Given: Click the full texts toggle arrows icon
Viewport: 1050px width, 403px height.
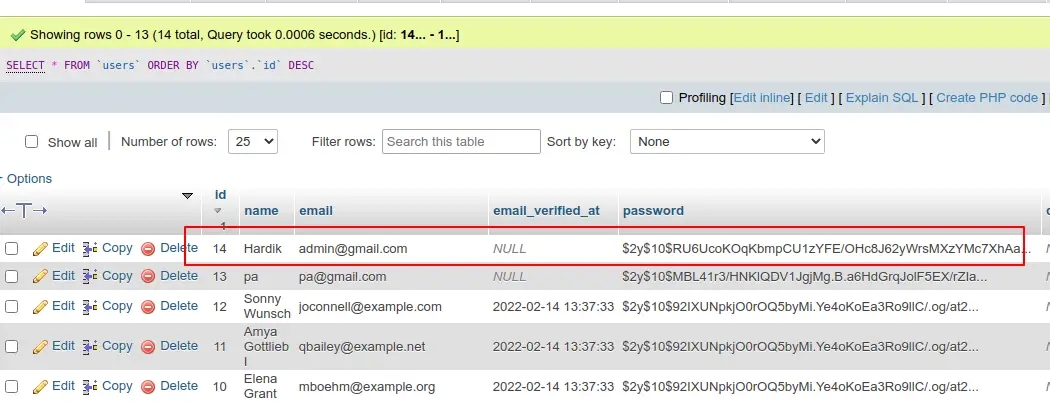Looking at the screenshot, I should [x=25, y=211].
